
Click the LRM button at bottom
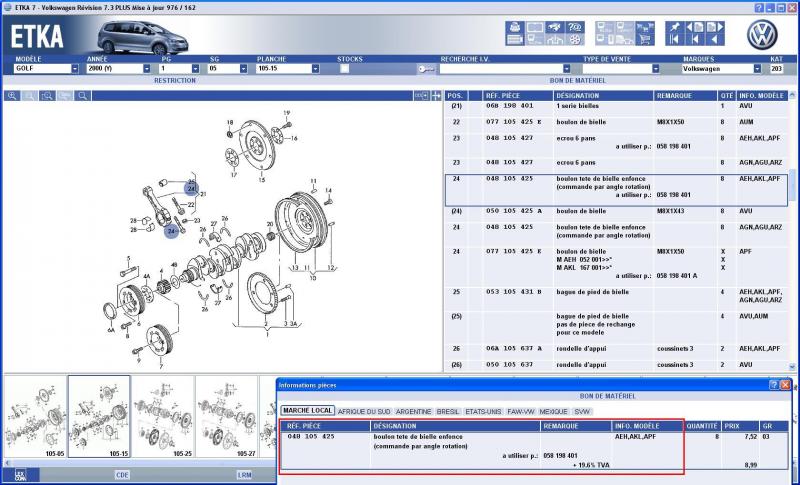pos(244,475)
